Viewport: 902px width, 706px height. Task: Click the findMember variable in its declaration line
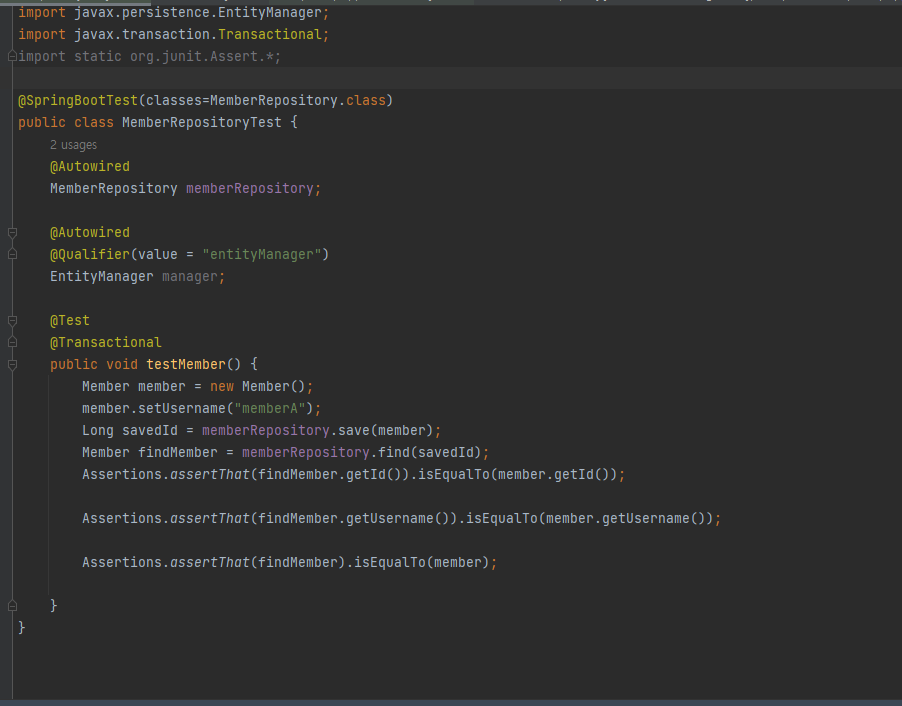pos(178,453)
